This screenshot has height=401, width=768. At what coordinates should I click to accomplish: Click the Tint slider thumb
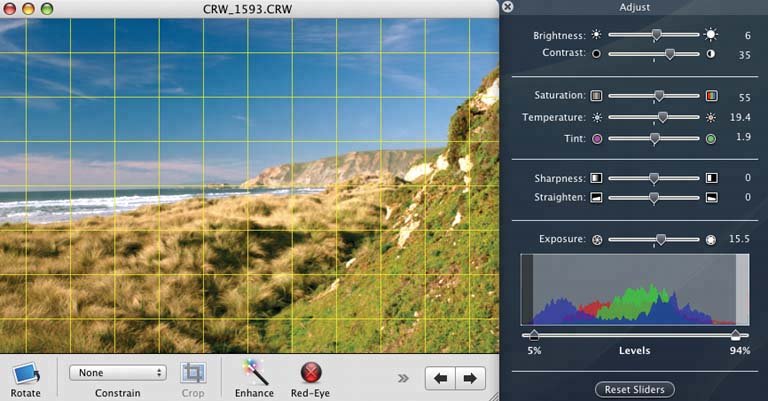(655, 139)
